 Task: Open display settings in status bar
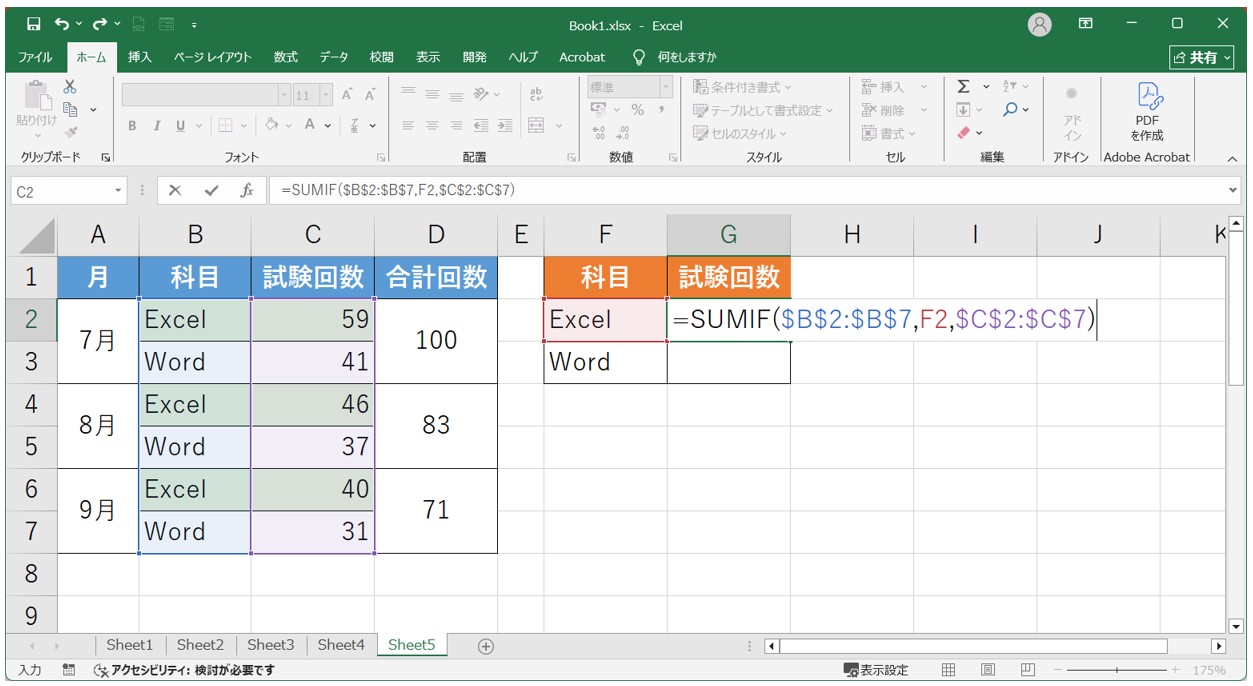point(876,670)
